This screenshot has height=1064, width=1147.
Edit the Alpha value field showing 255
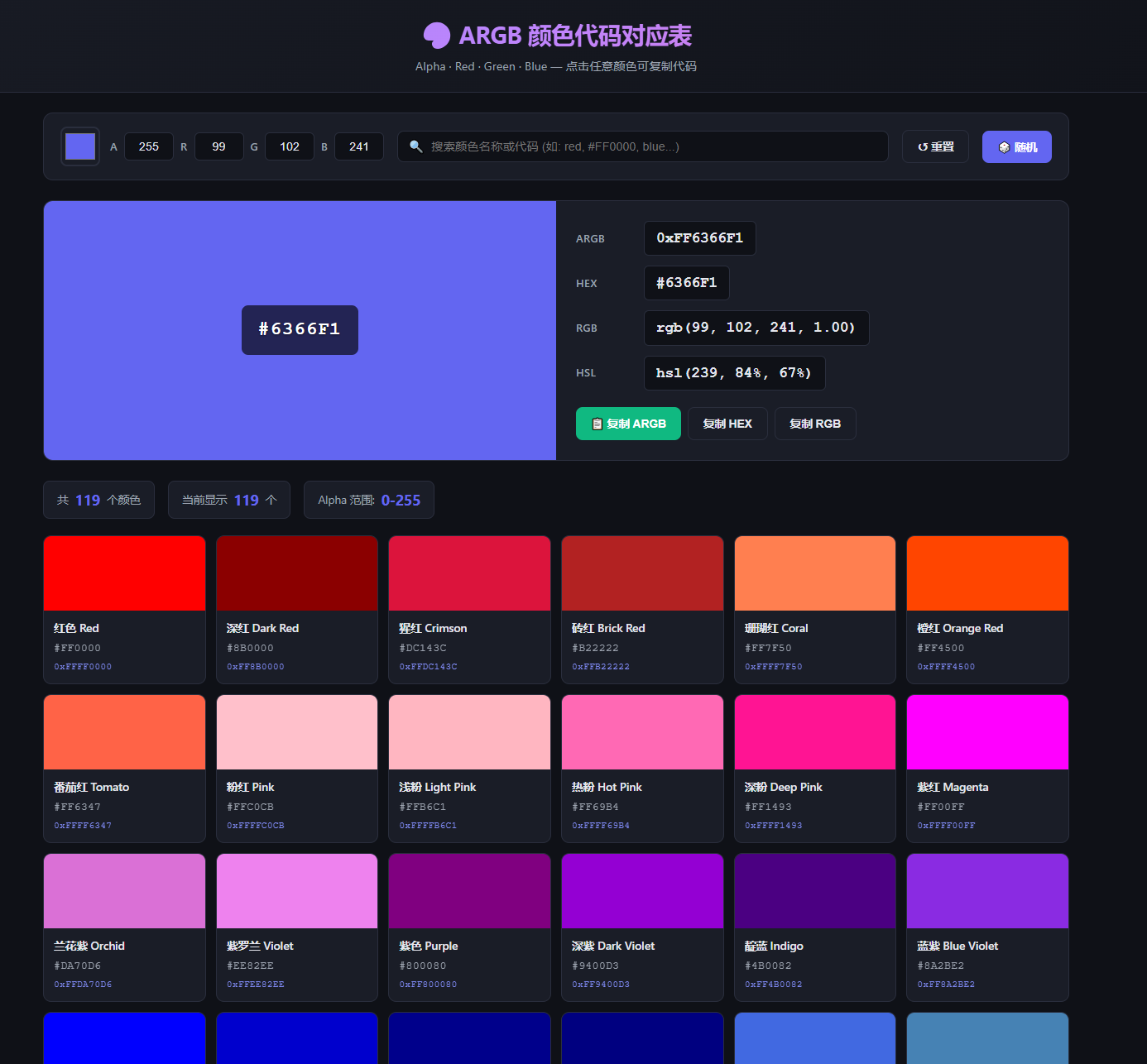click(149, 146)
